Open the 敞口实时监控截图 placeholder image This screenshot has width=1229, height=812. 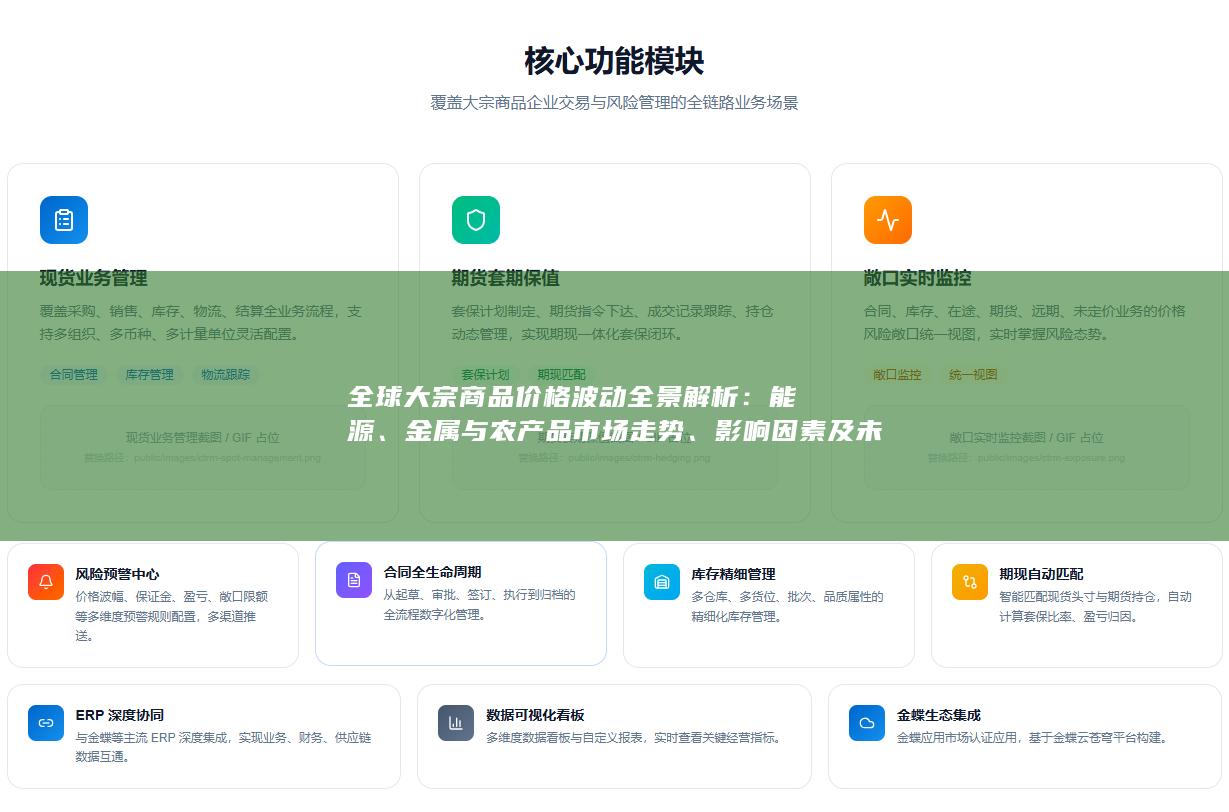point(1027,447)
